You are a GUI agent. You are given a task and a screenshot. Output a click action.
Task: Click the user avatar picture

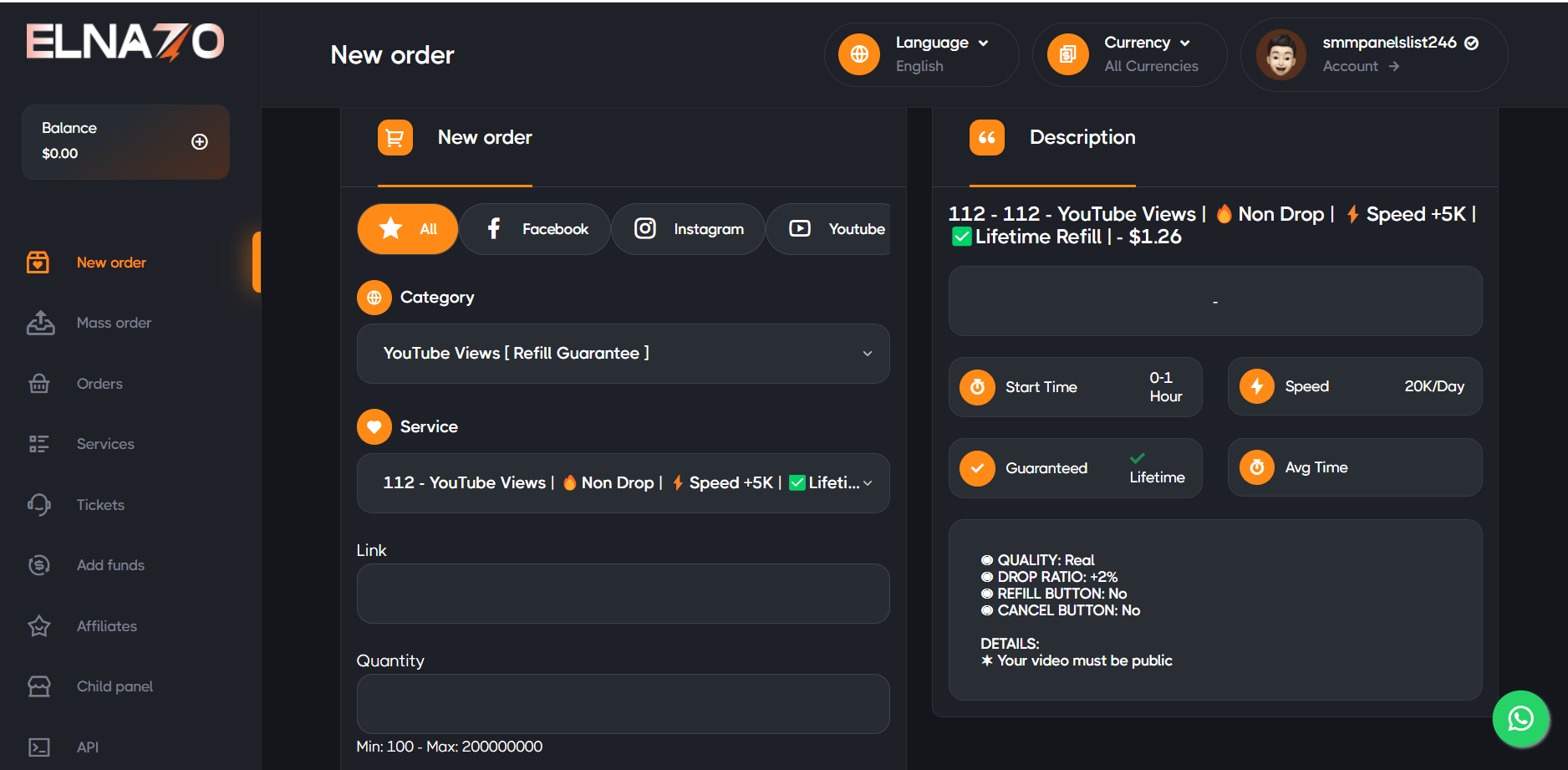(1280, 54)
